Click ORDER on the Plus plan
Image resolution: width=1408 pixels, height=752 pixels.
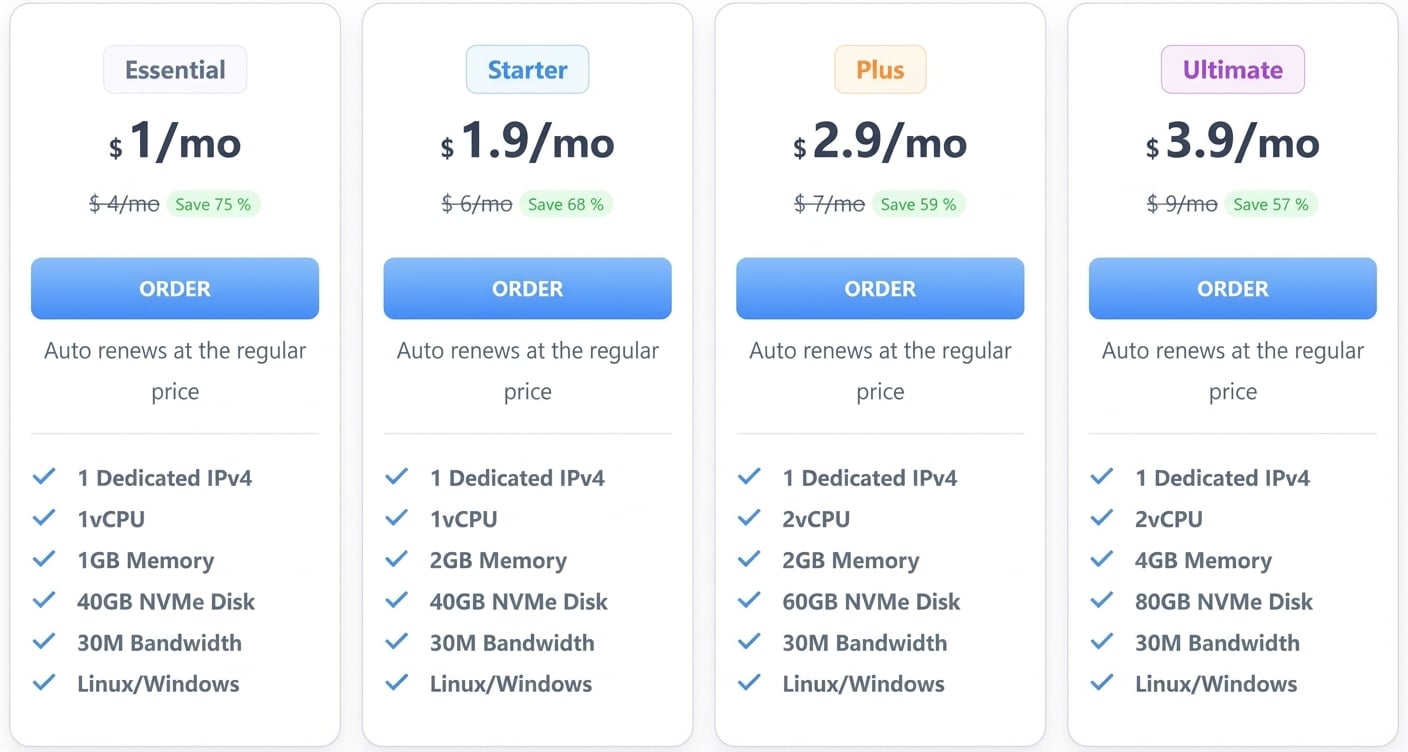880,288
